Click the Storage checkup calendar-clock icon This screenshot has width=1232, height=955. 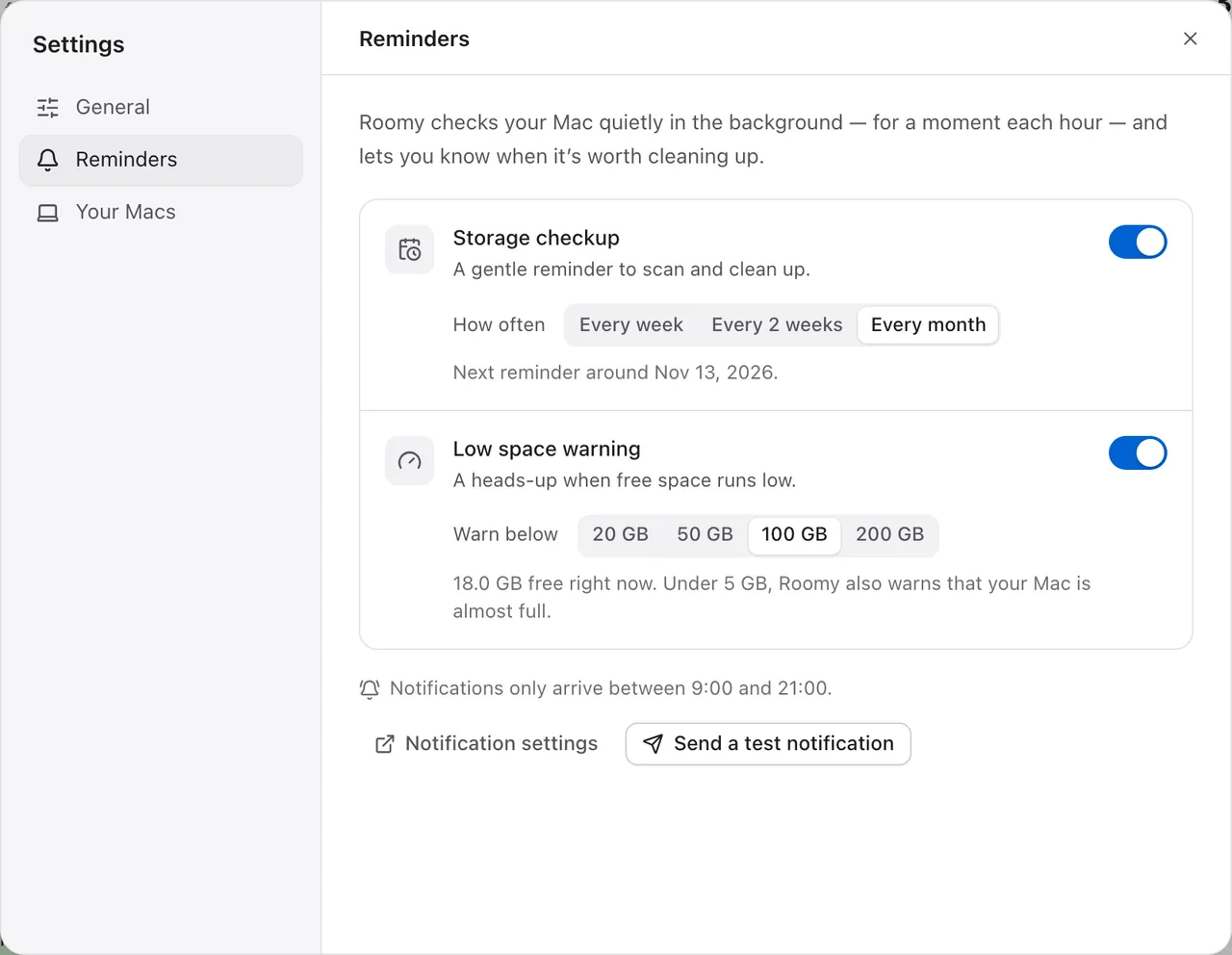(410, 250)
